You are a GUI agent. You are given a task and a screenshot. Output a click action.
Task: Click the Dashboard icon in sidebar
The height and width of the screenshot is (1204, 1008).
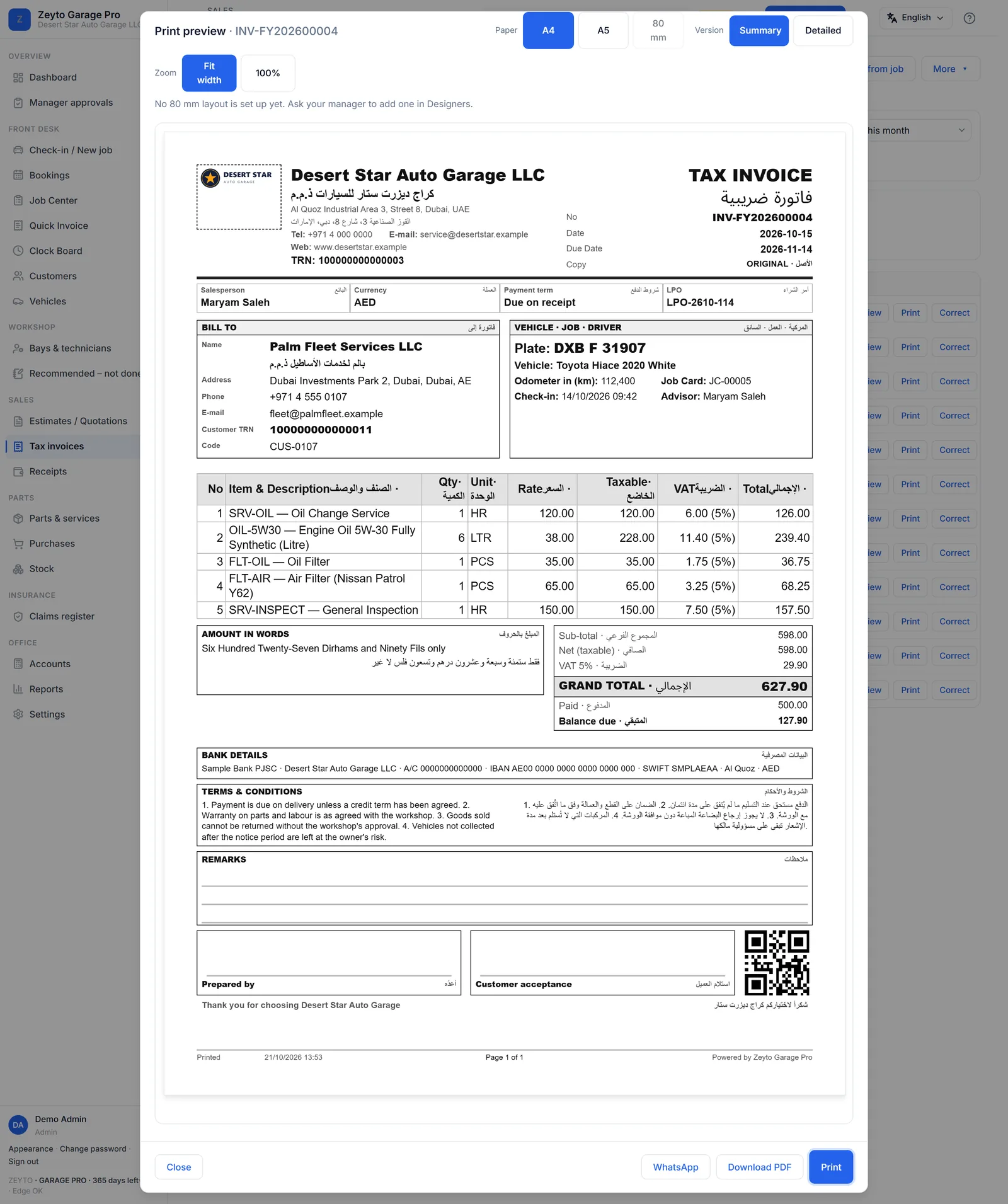click(x=18, y=77)
